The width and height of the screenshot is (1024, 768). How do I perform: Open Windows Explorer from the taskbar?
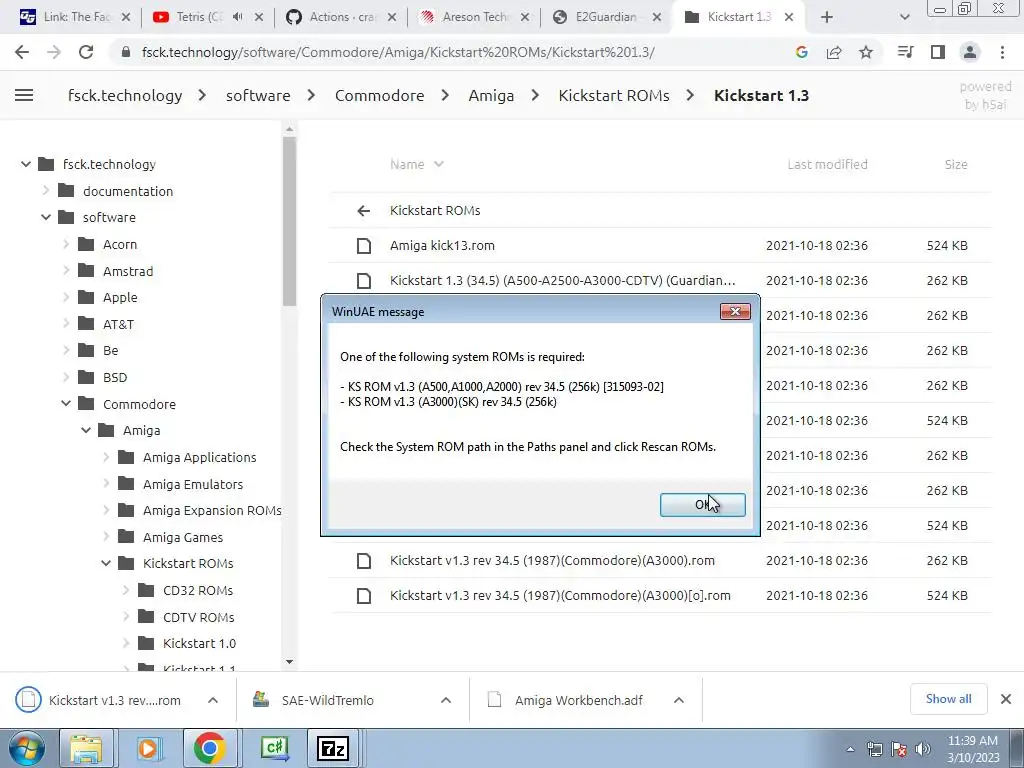pos(86,749)
